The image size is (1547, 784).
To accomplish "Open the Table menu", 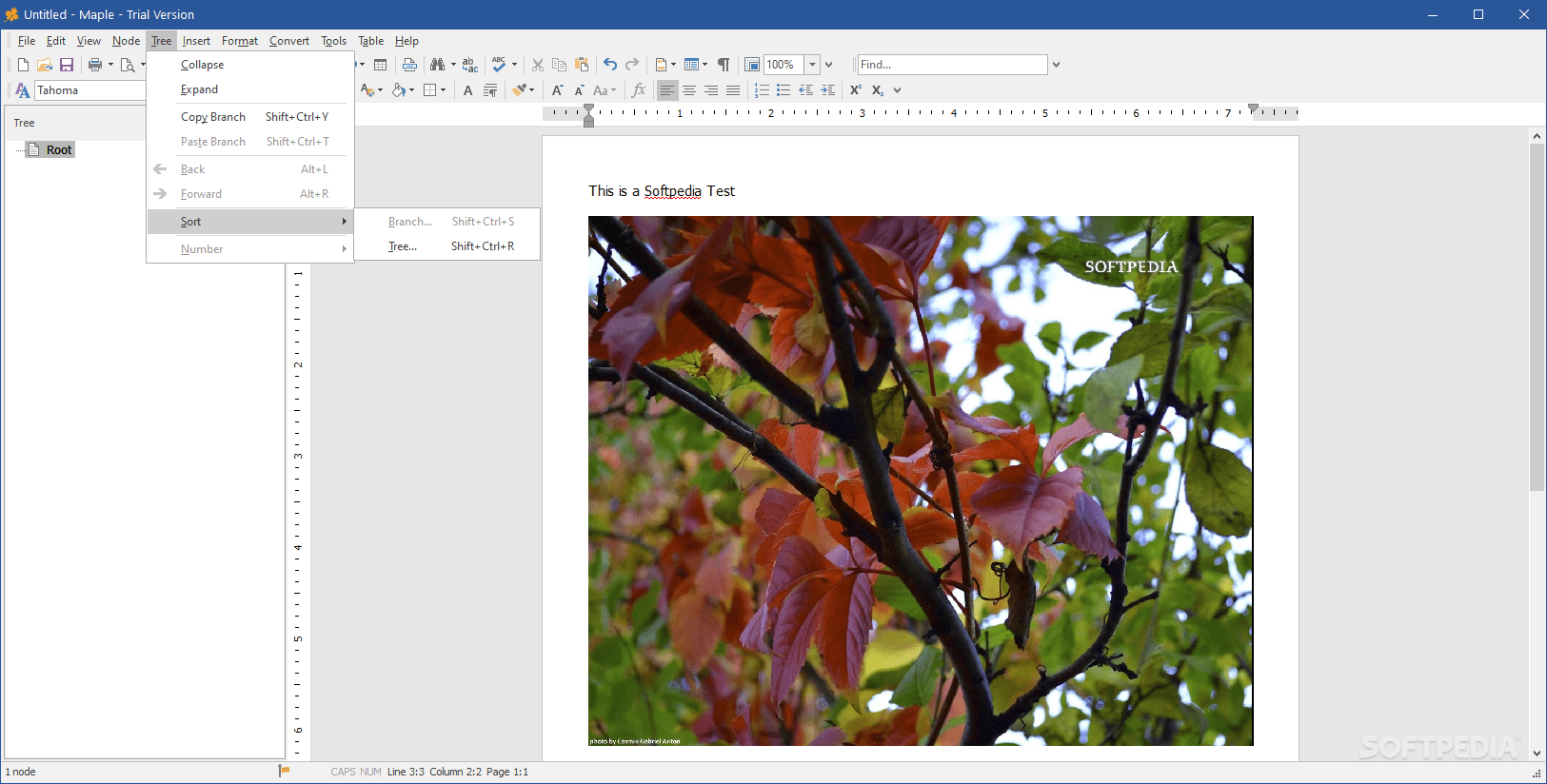I will (371, 41).
